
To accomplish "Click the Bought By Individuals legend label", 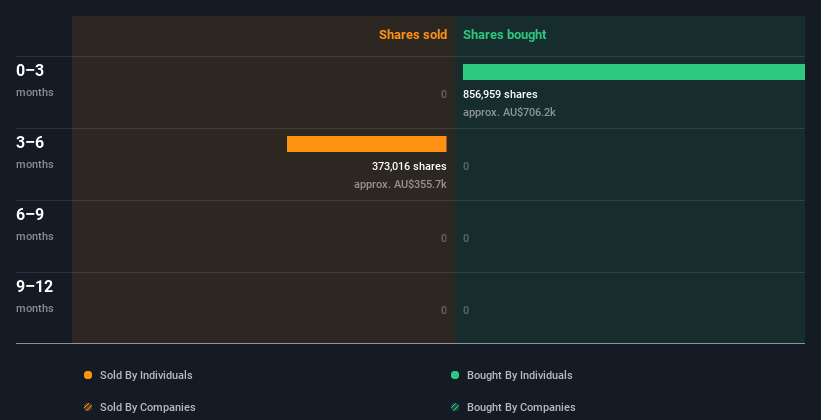I will [519, 375].
